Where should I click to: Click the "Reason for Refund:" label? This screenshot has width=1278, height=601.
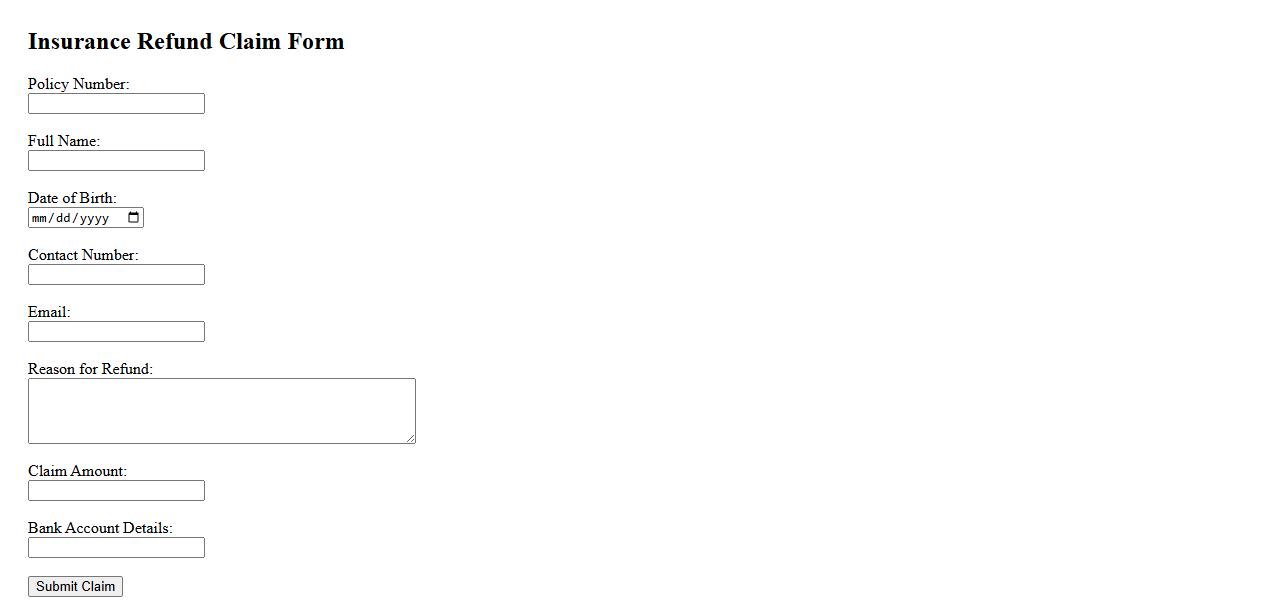click(x=90, y=369)
